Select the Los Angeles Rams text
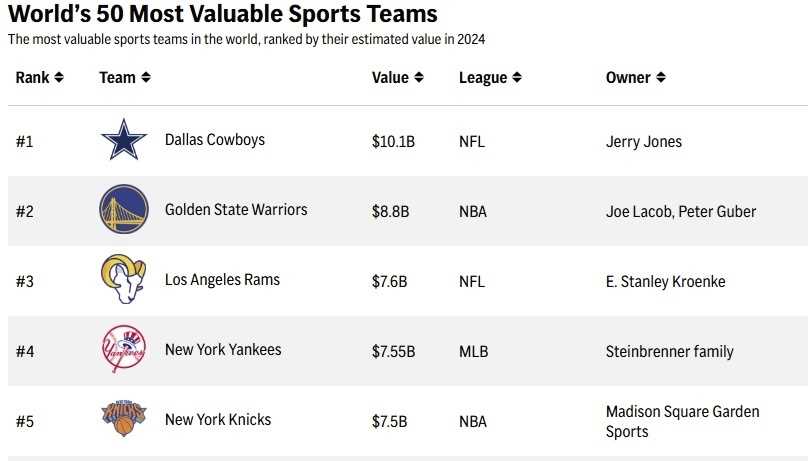 (221, 280)
